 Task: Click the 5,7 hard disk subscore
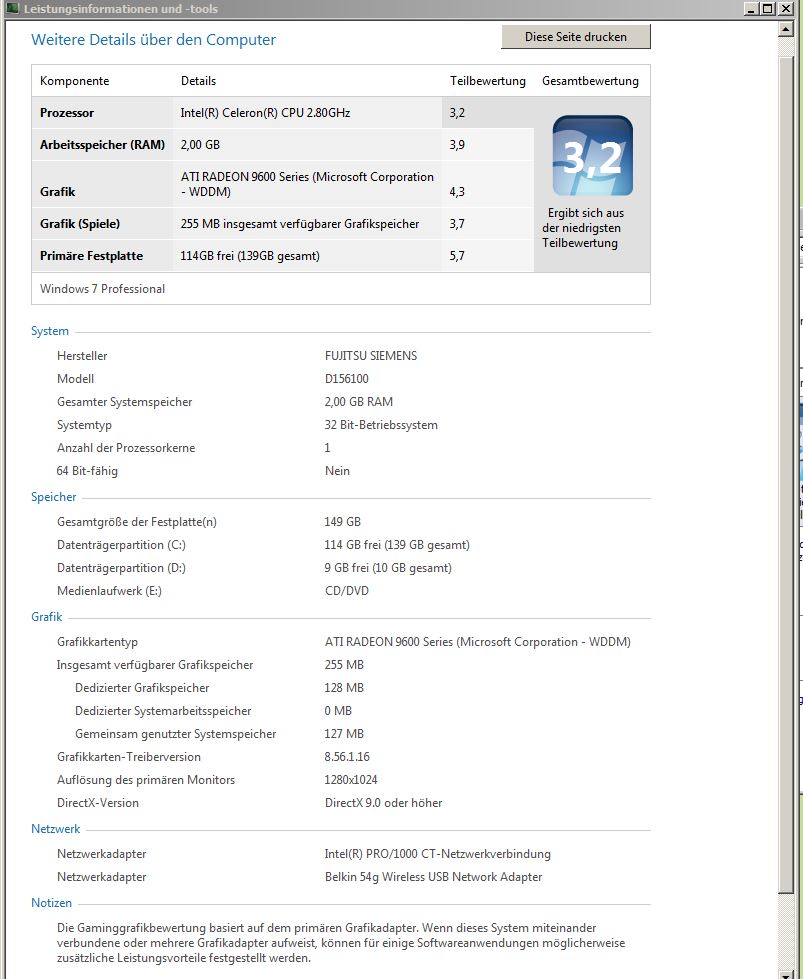(x=457, y=256)
